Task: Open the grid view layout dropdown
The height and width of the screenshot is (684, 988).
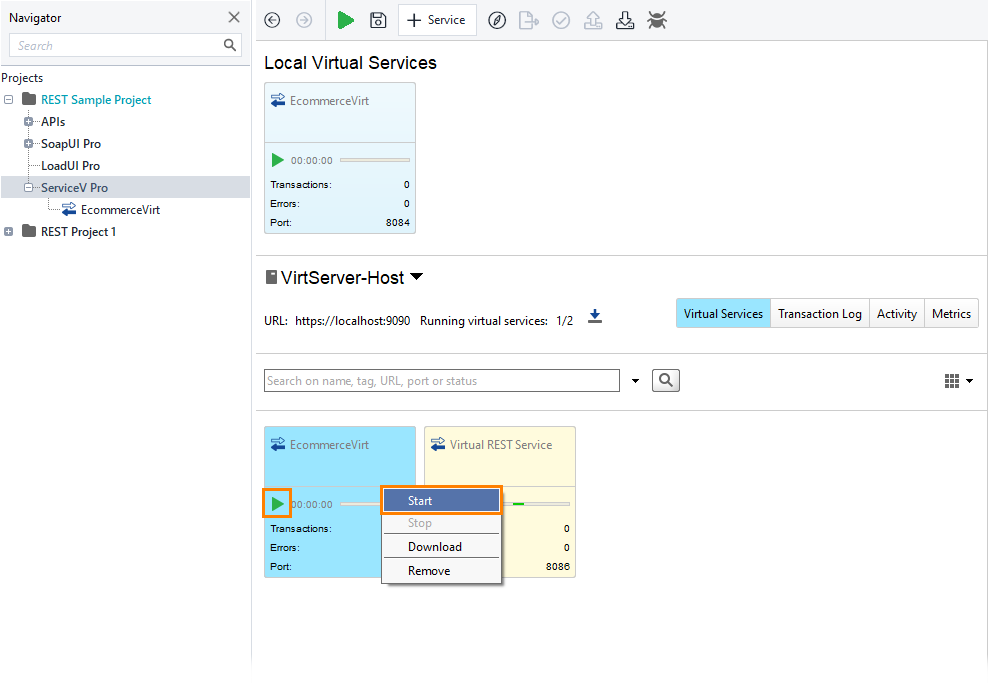Action: click(x=959, y=380)
